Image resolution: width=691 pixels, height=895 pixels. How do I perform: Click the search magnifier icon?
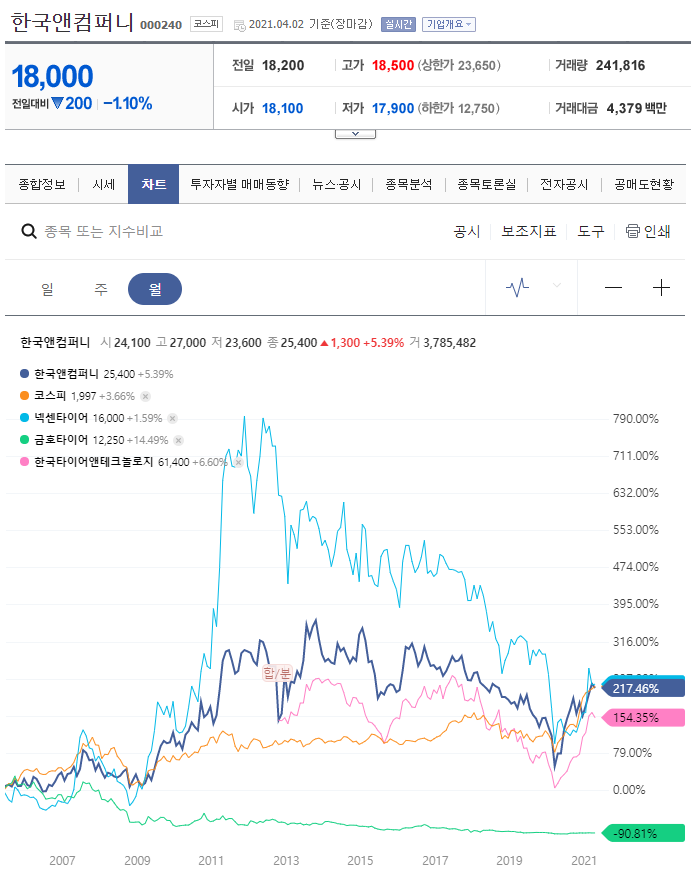(x=29, y=231)
